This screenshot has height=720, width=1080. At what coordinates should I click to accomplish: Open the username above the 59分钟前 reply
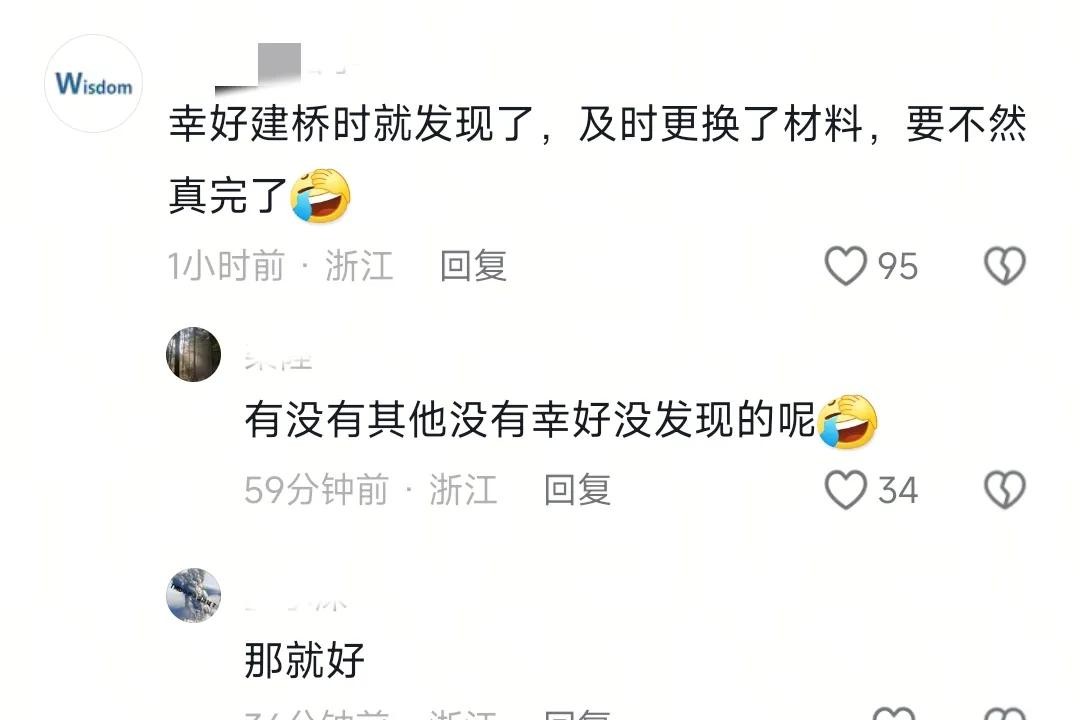pos(279,359)
